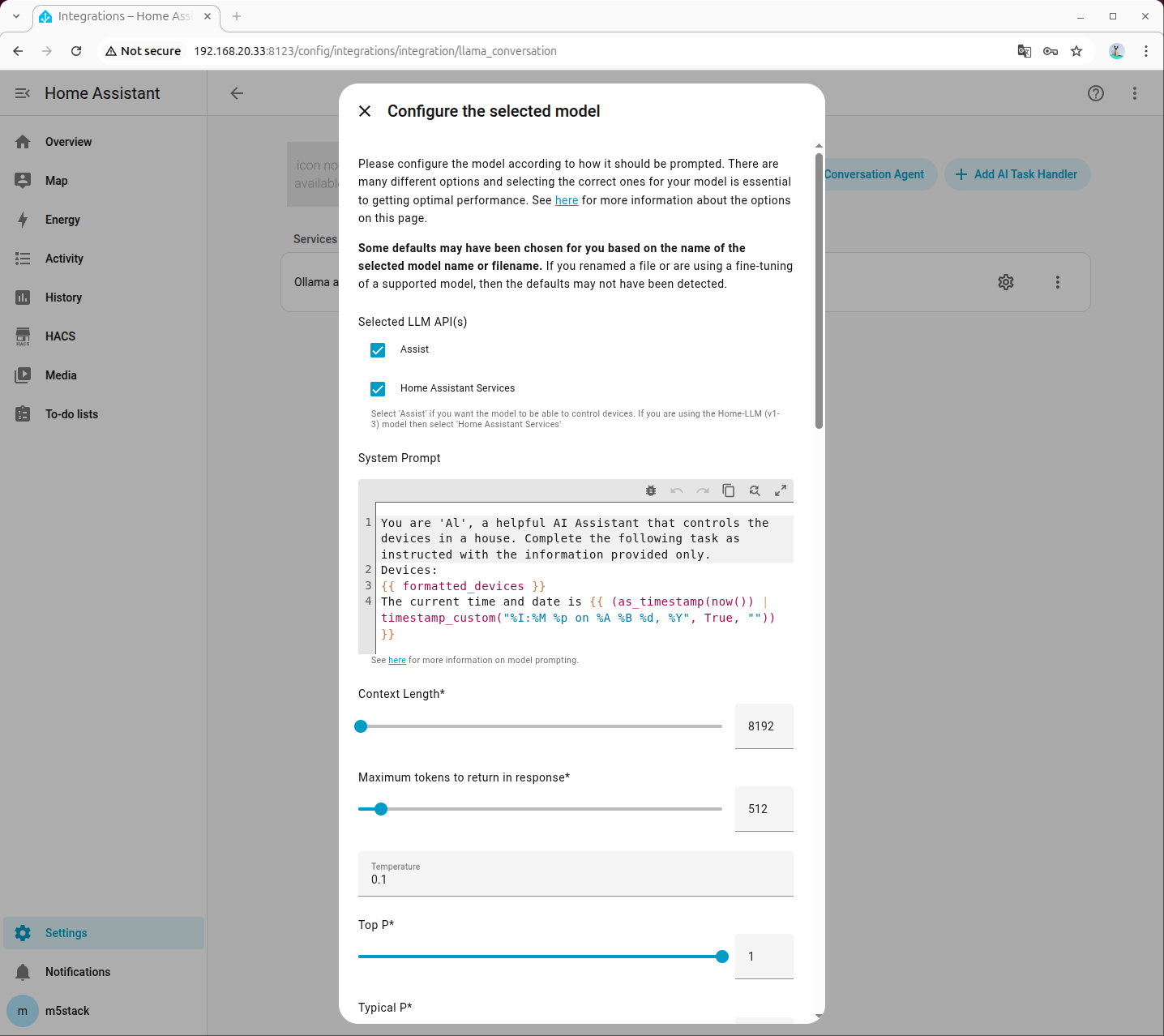The height and width of the screenshot is (1036, 1164).
Task: Click the gear icon in Ollama row
Action: pyautogui.click(x=1006, y=282)
